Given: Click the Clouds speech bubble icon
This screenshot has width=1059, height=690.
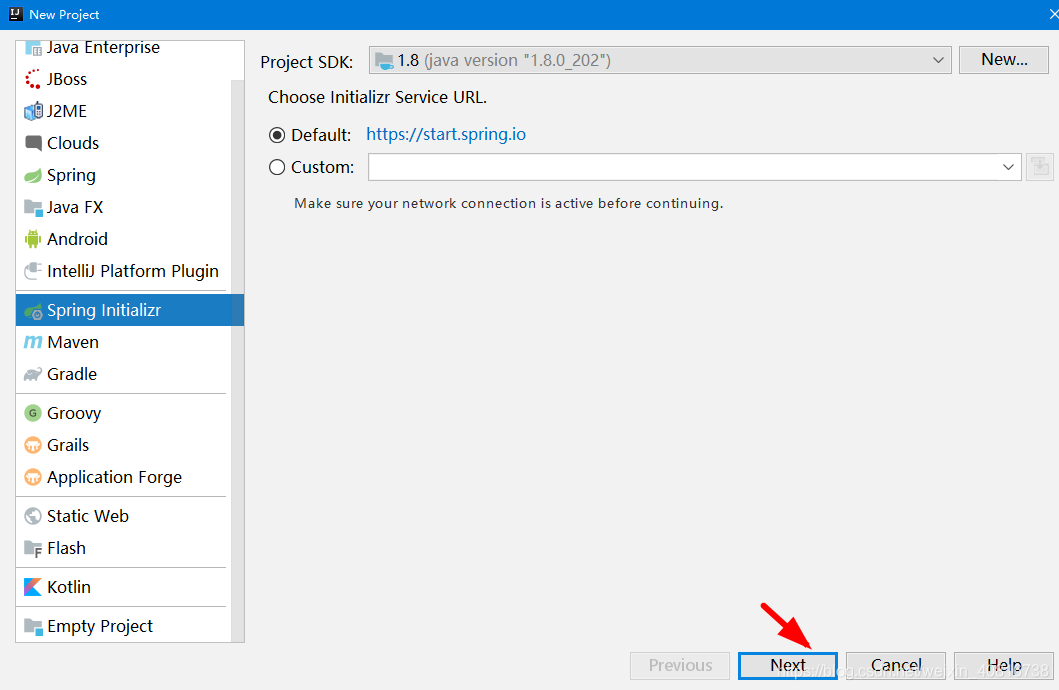Looking at the screenshot, I should coord(33,143).
